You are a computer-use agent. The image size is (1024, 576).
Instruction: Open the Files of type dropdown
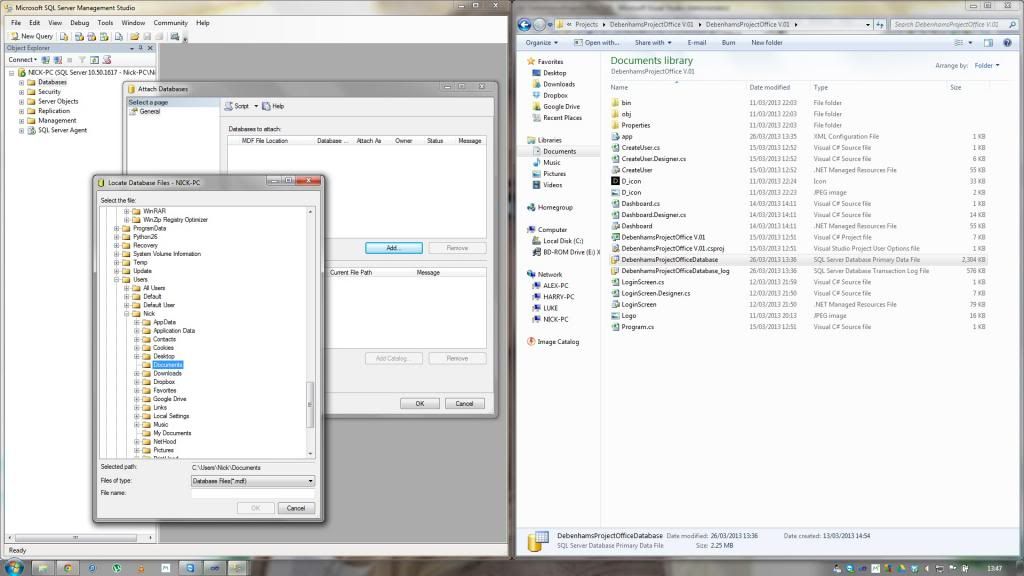tap(310, 481)
